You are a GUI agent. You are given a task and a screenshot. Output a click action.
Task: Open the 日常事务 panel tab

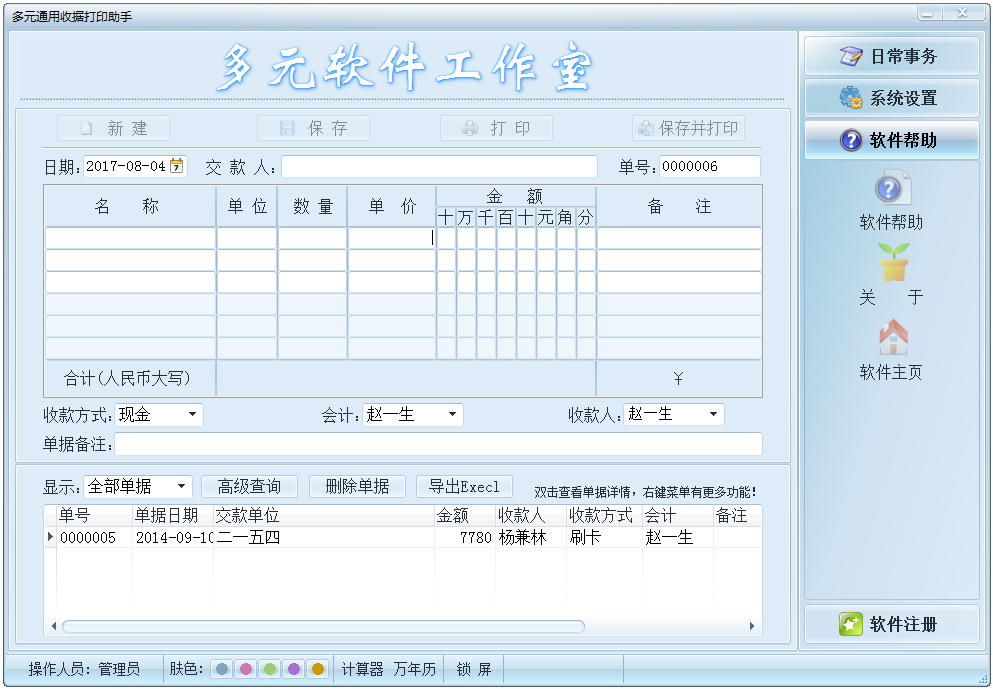pos(891,56)
